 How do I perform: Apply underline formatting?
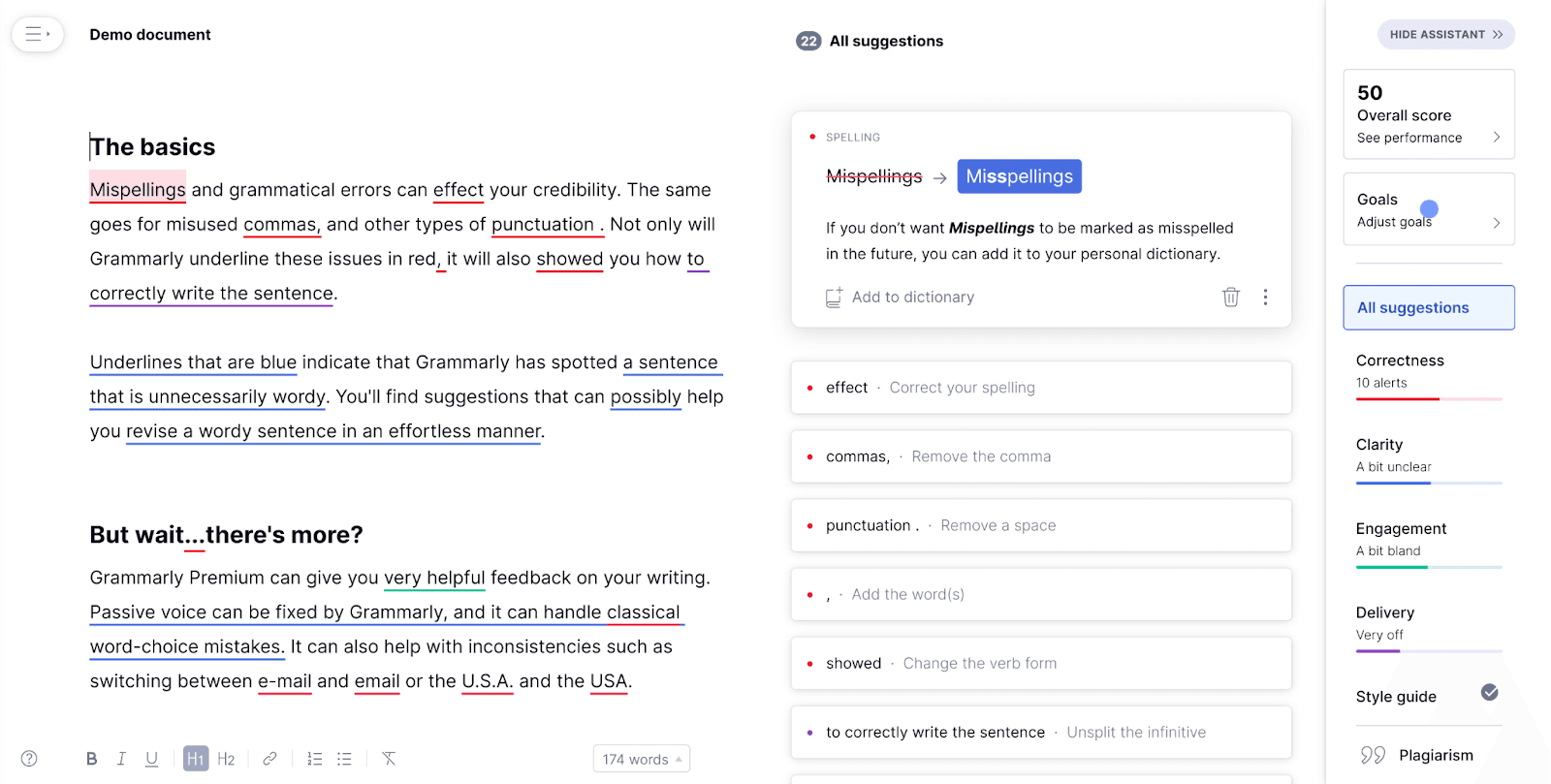point(151,758)
